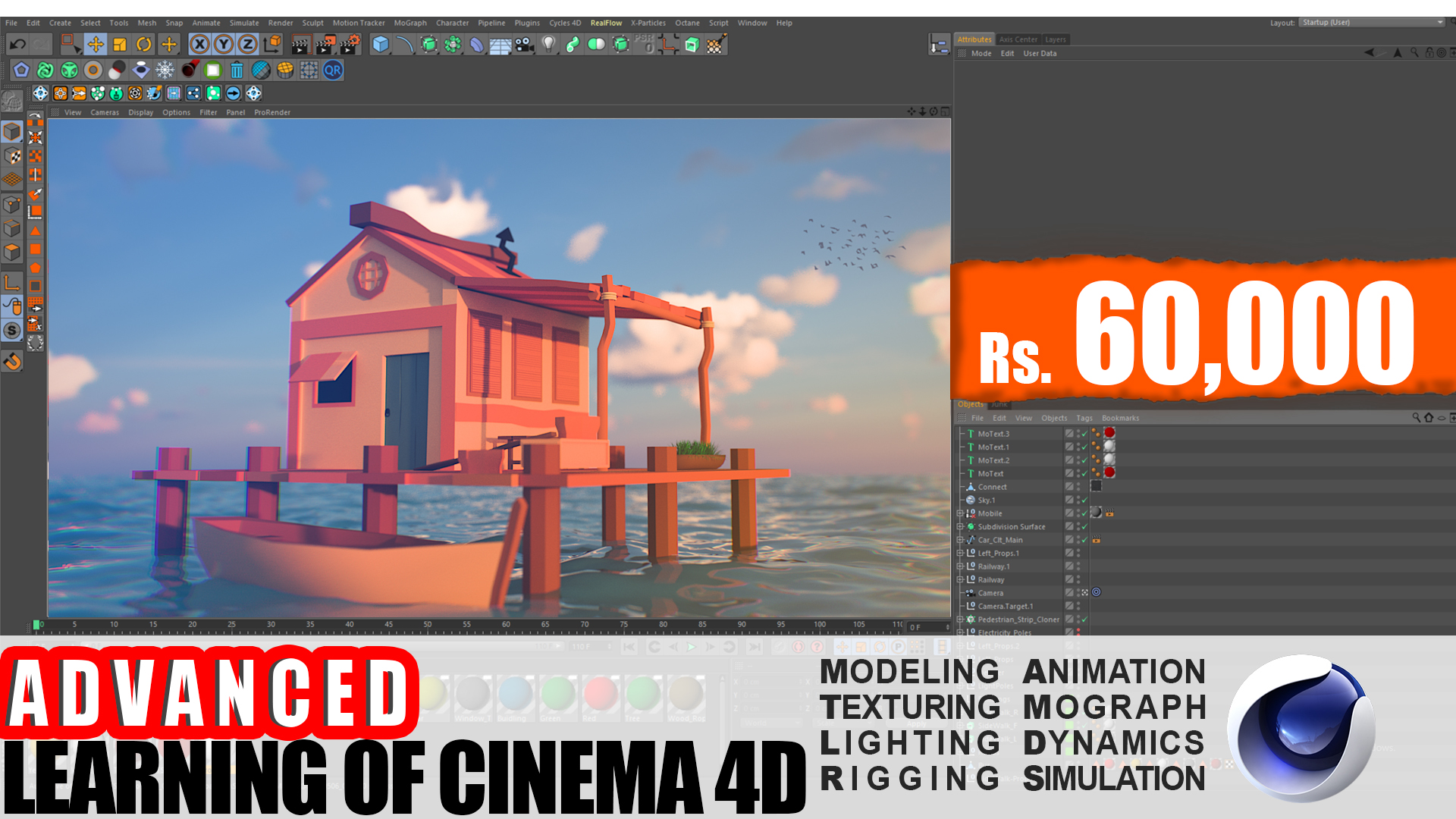Select the Move tool in toolbar
The width and height of the screenshot is (1456, 819).
point(97,44)
